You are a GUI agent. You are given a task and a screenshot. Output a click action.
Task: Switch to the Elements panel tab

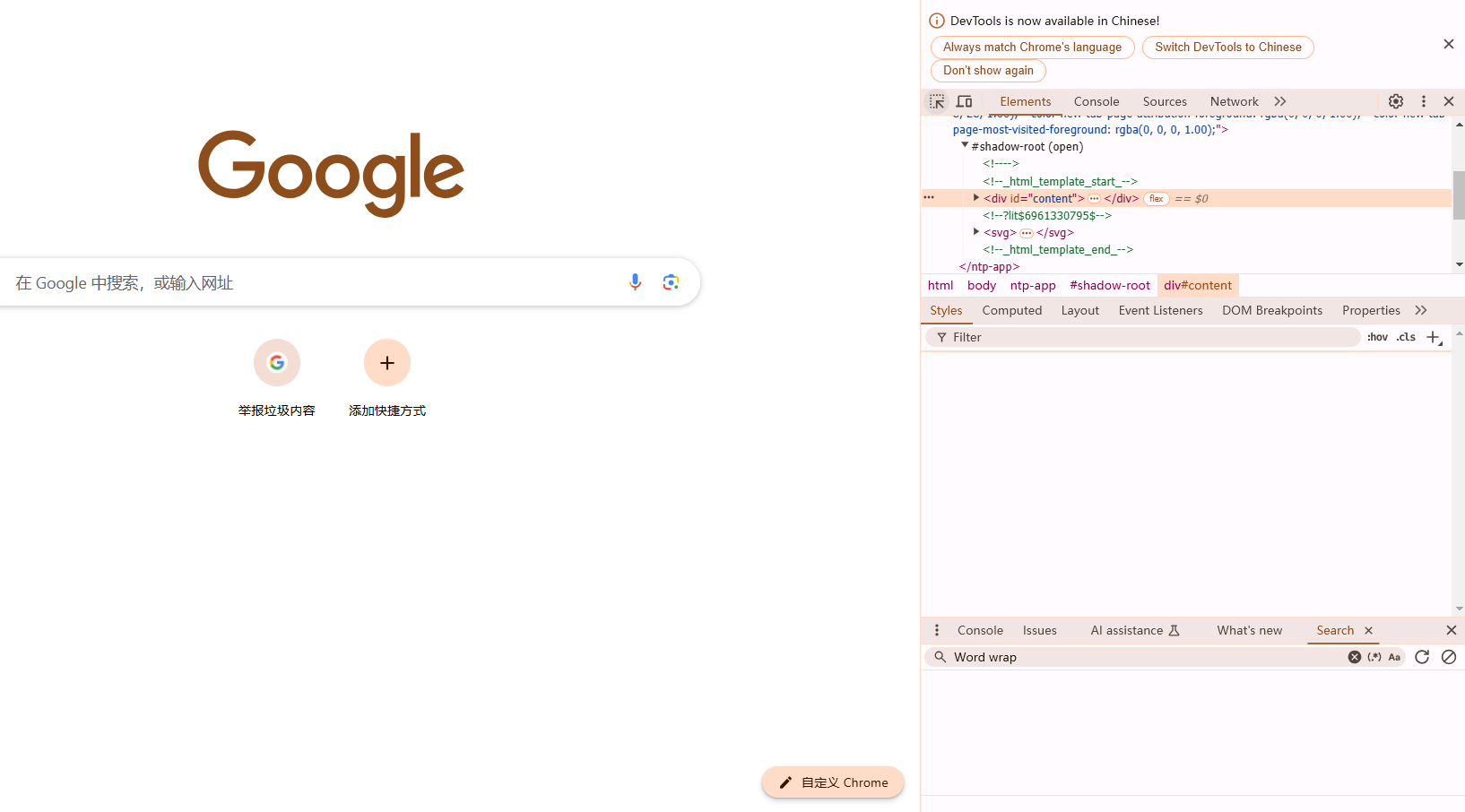[x=1026, y=101]
